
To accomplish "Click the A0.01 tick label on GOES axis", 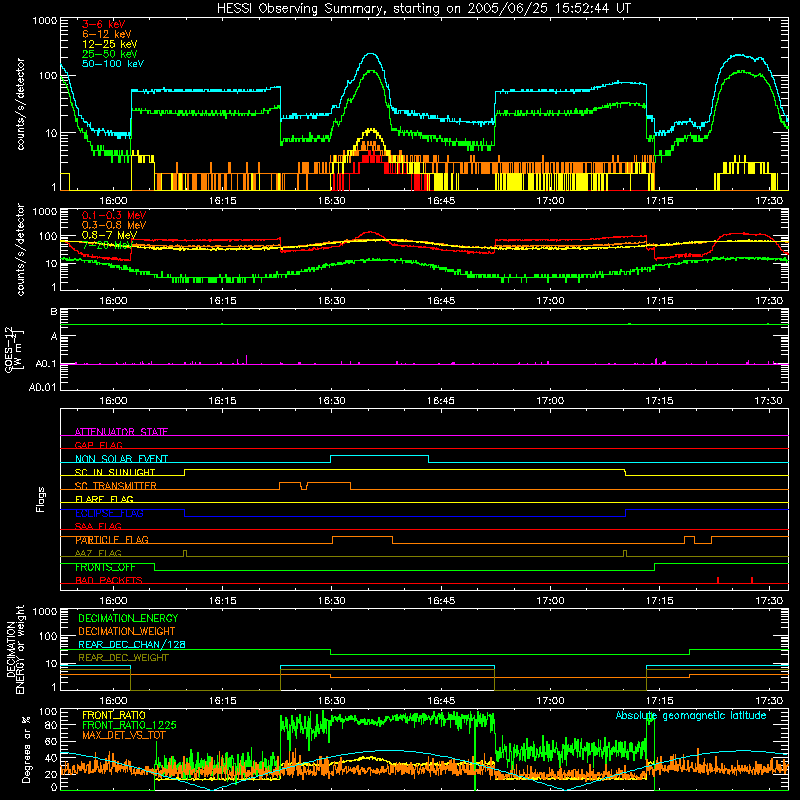I will [43, 387].
